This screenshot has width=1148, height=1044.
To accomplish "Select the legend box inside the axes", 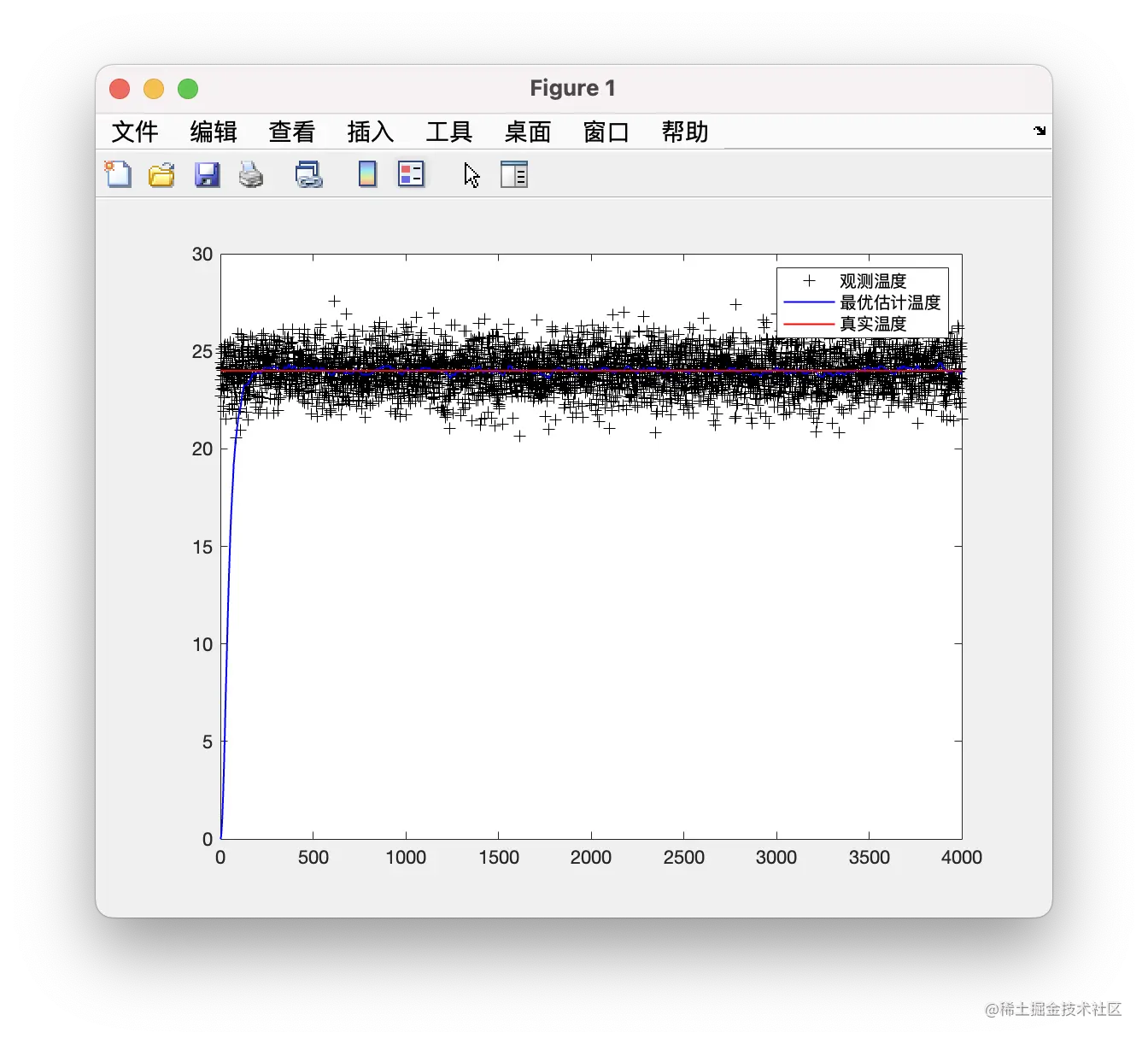I will click(x=862, y=302).
